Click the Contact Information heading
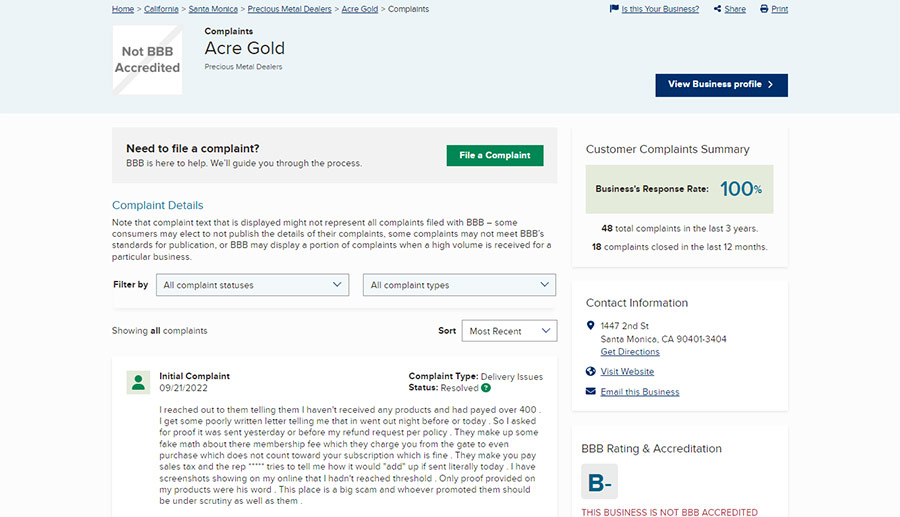Screen dimensions: 900x517 pos(637,303)
